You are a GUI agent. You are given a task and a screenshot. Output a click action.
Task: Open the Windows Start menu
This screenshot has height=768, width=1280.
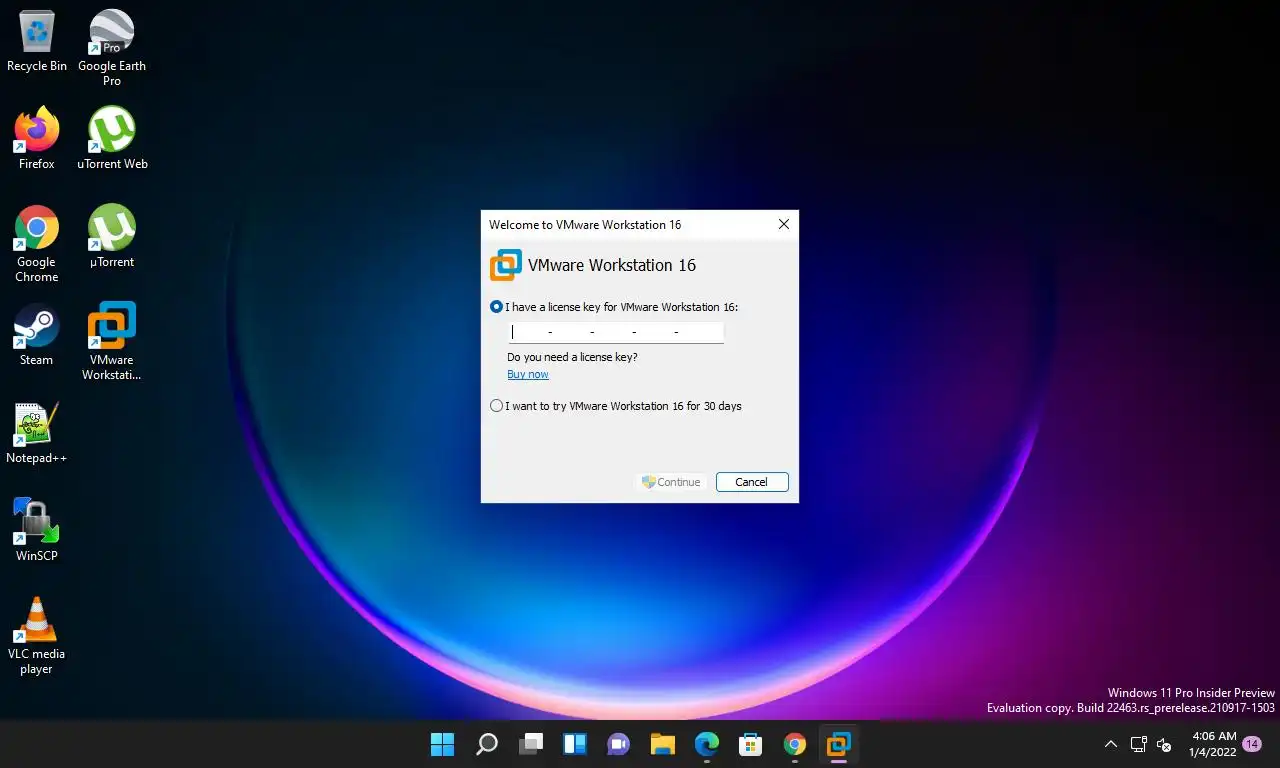point(442,744)
